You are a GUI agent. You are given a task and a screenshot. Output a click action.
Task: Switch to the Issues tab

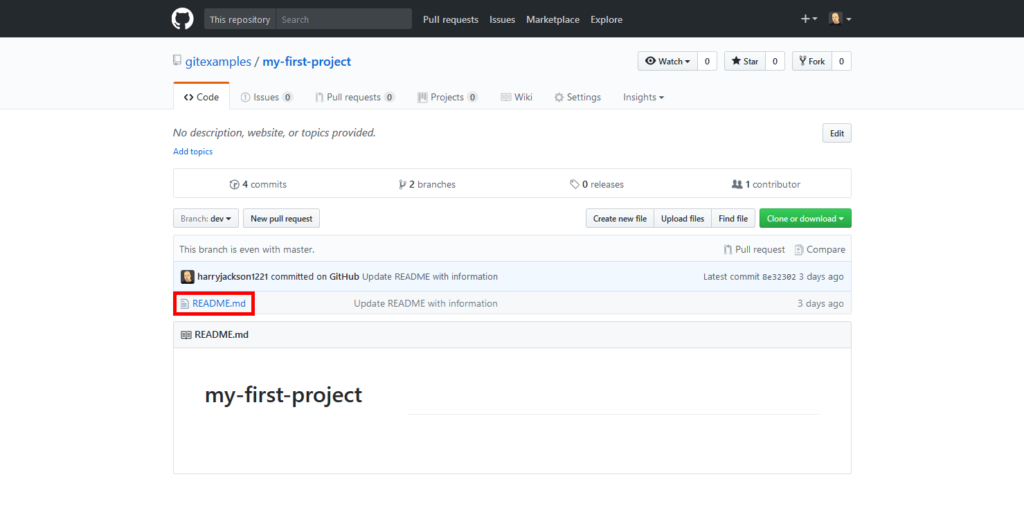click(266, 97)
